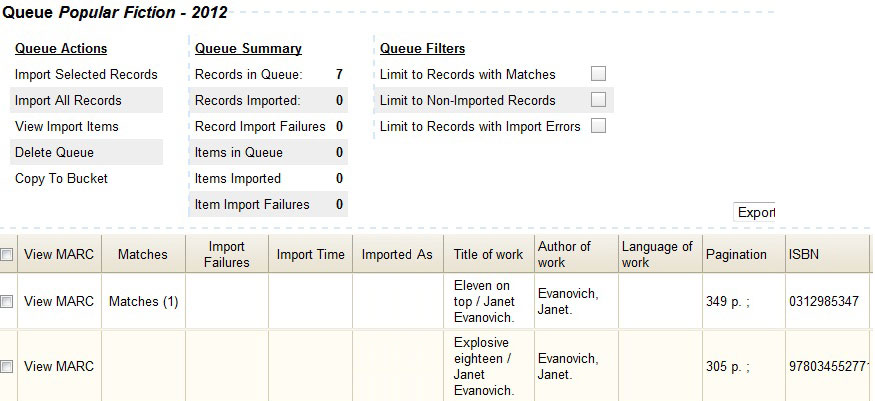
Task: Click the Author of work column header
Action: (x=564, y=254)
